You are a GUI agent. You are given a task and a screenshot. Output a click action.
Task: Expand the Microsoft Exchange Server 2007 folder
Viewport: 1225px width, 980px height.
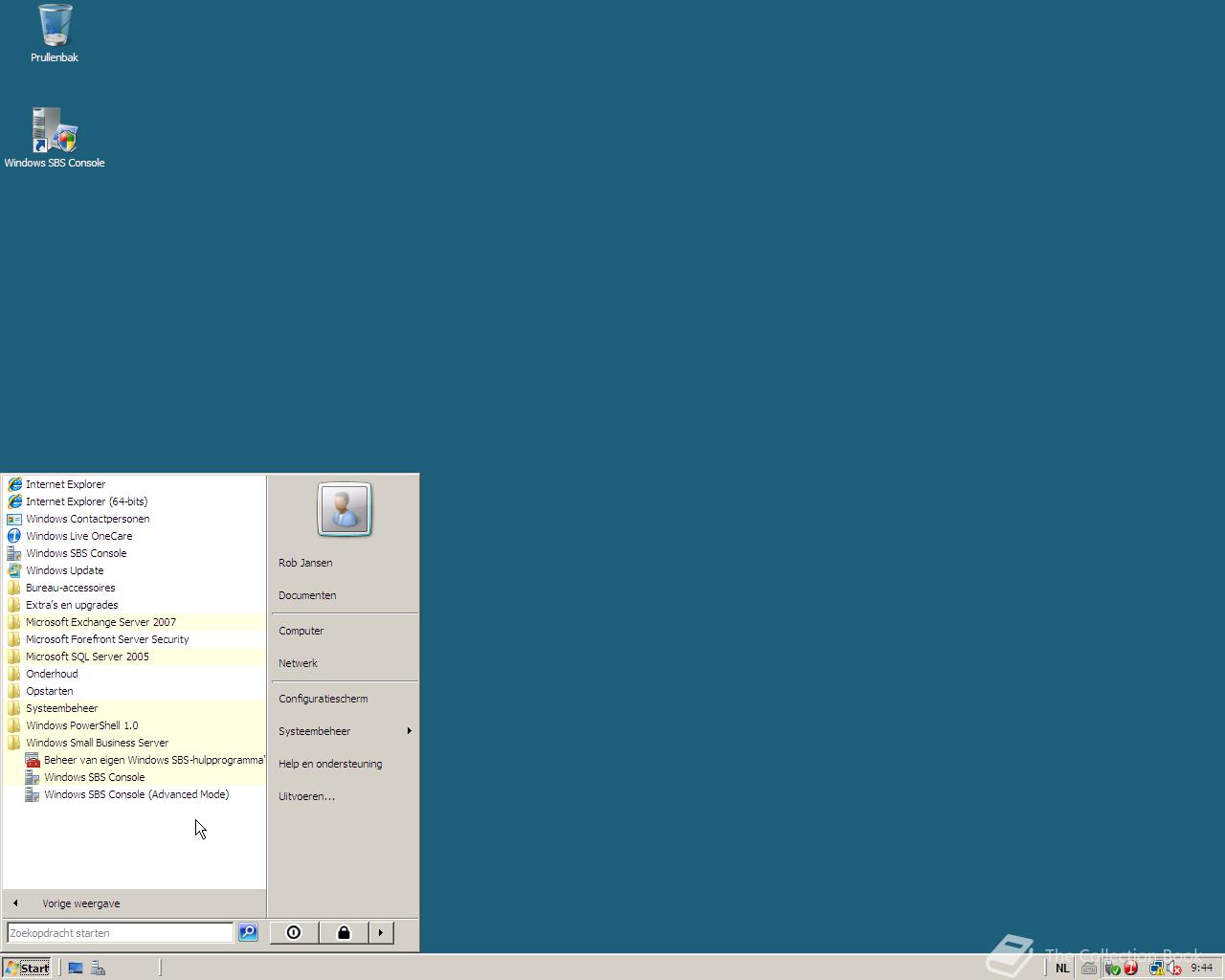(x=134, y=622)
